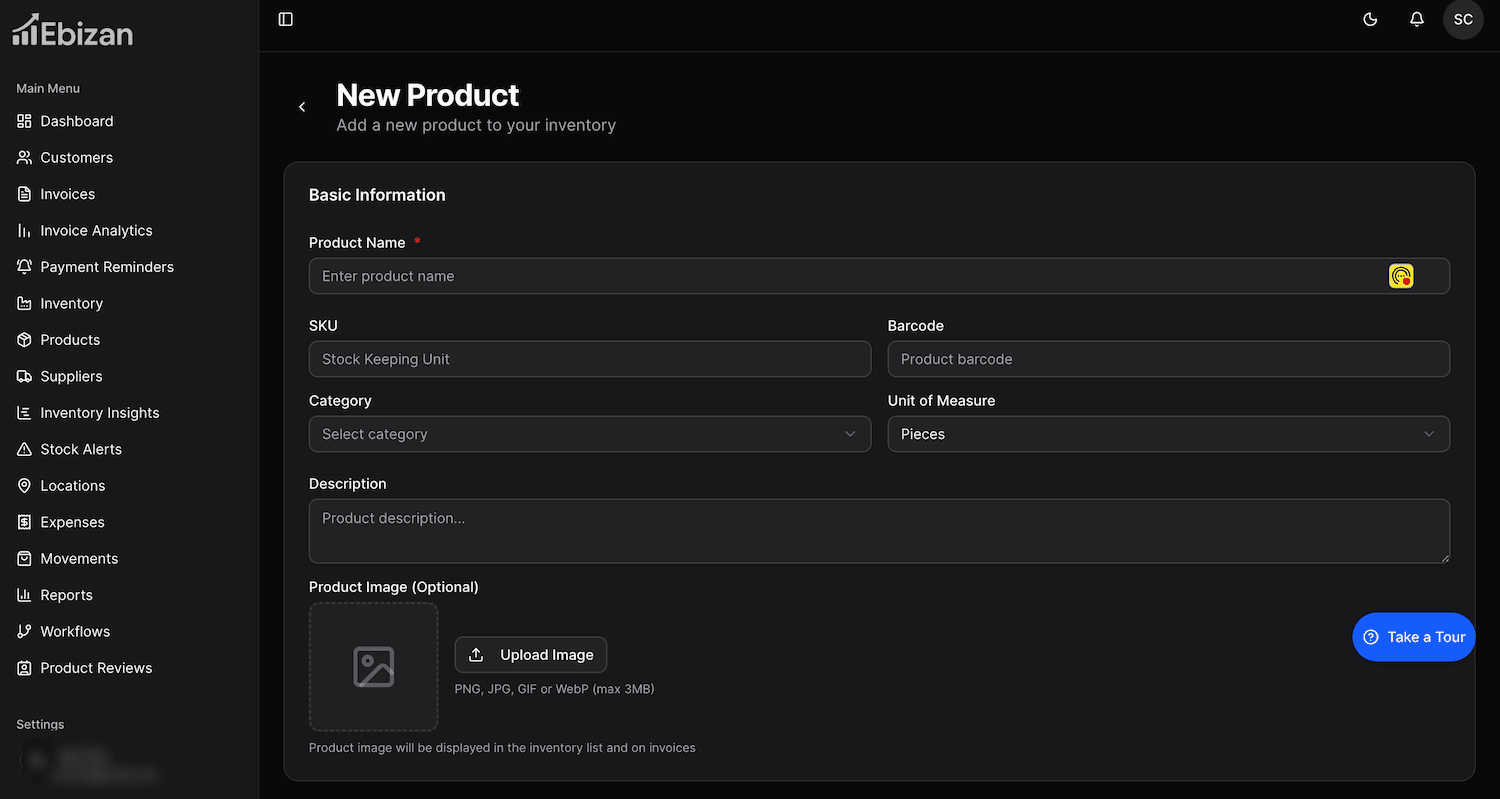Click the Barcode input field
Image resolution: width=1500 pixels, height=799 pixels.
pos(1168,359)
